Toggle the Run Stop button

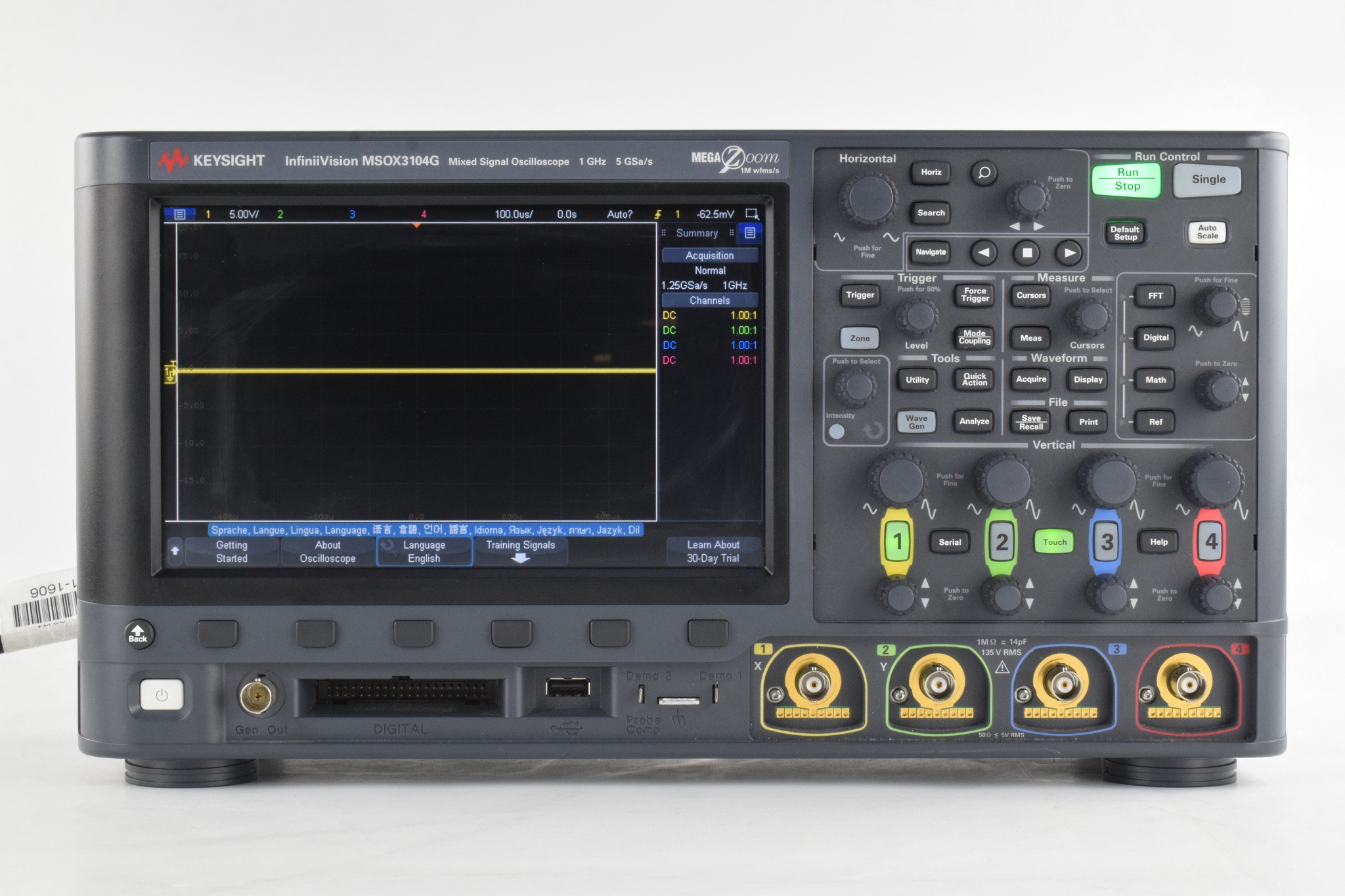[1127, 180]
